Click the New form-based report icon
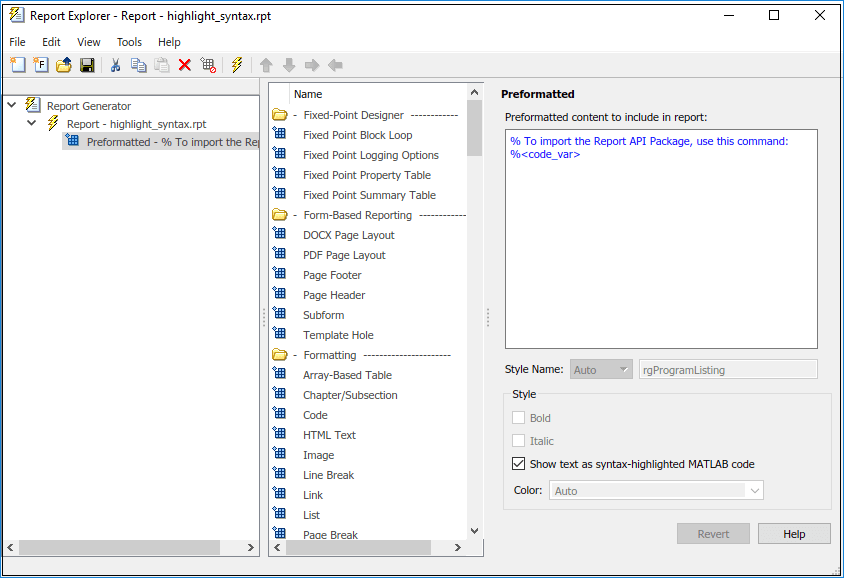The height and width of the screenshot is (578, 844). point(41,65)
